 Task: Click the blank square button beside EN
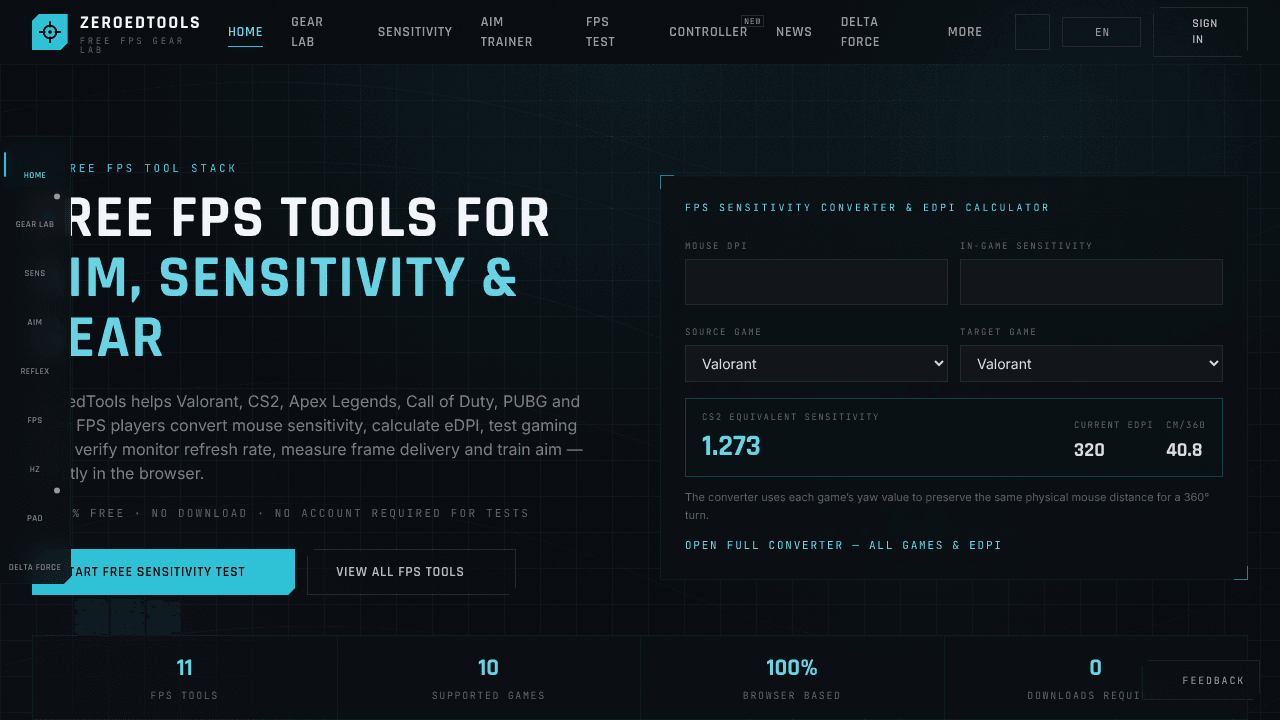[x=1032, y=32]
